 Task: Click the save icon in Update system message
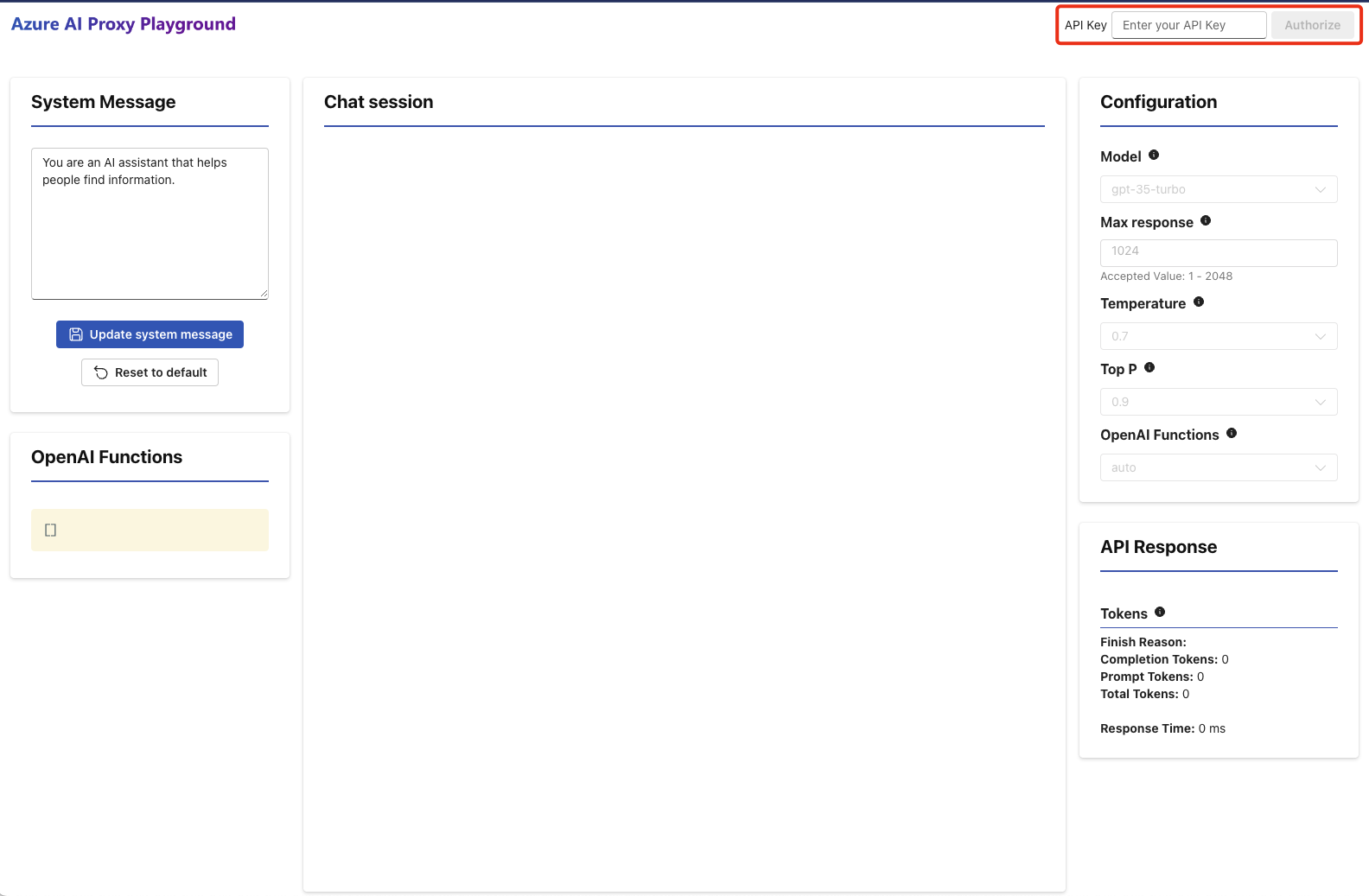click(x=76, y=334)
